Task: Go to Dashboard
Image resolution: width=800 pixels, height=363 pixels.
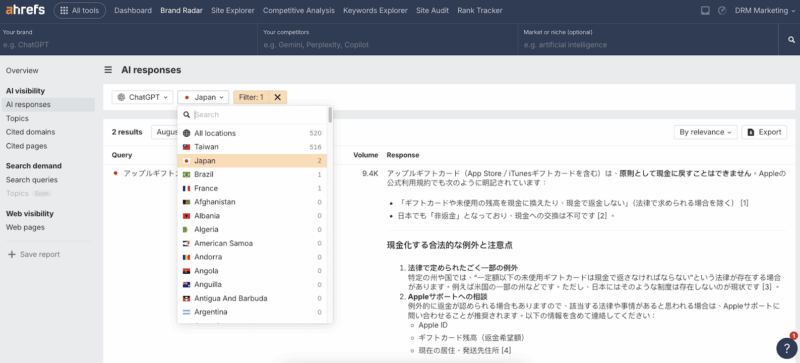Action: (x=133, y=11)
